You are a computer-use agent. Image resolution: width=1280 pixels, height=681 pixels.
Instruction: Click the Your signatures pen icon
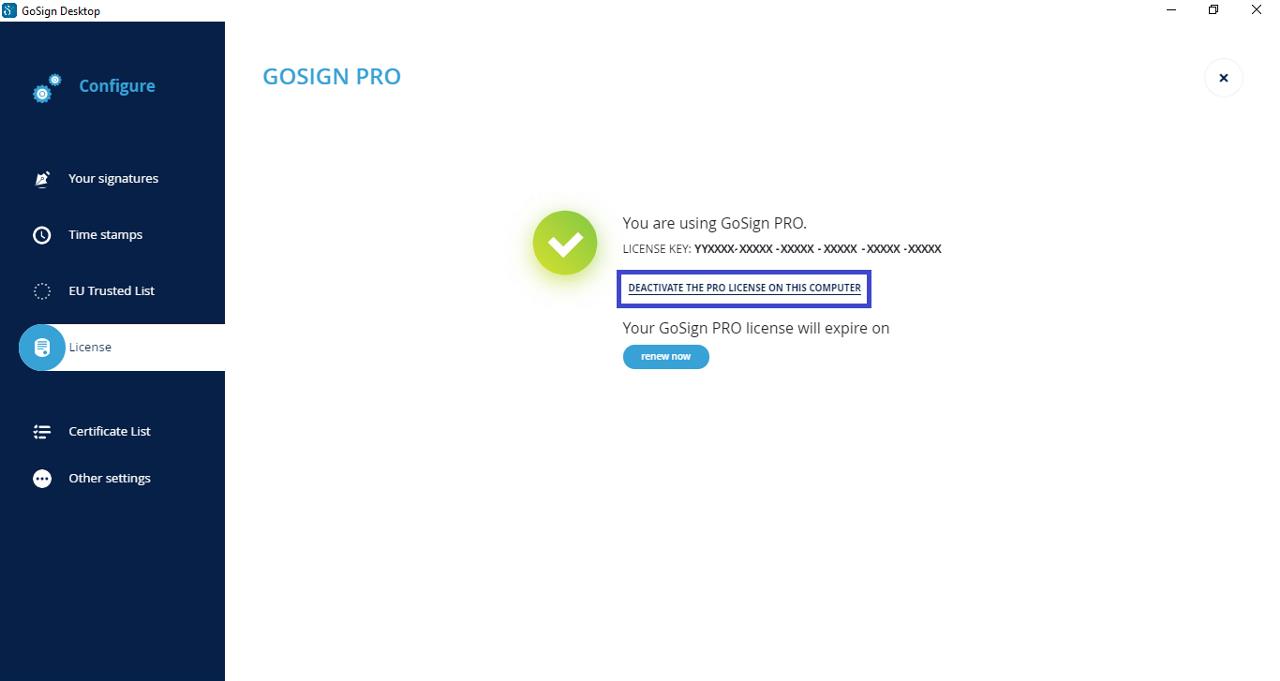coord(42,179)
